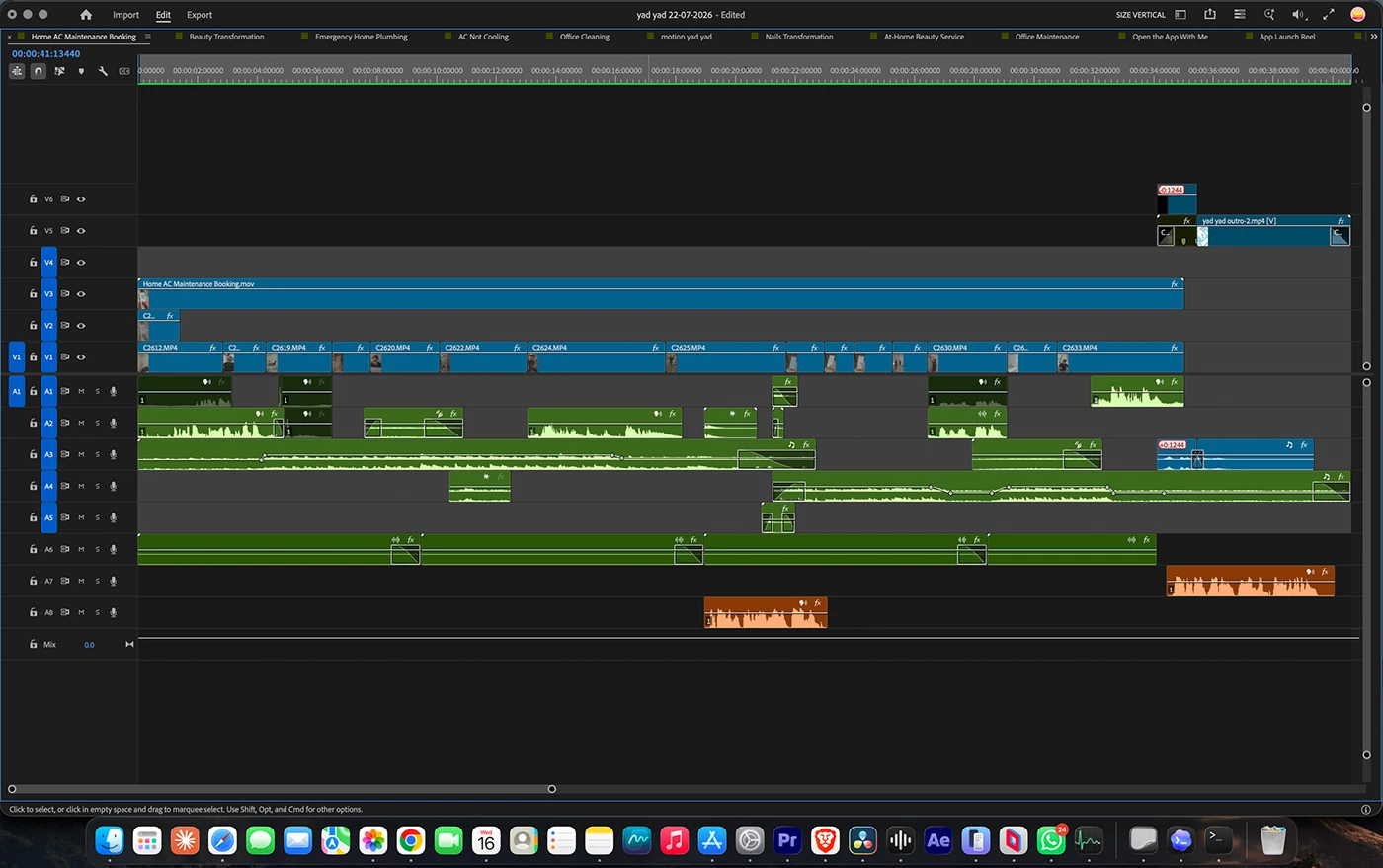Open the App Launch Reel sequence tab
This screenshot has width=1383, height=868.
1287,37
